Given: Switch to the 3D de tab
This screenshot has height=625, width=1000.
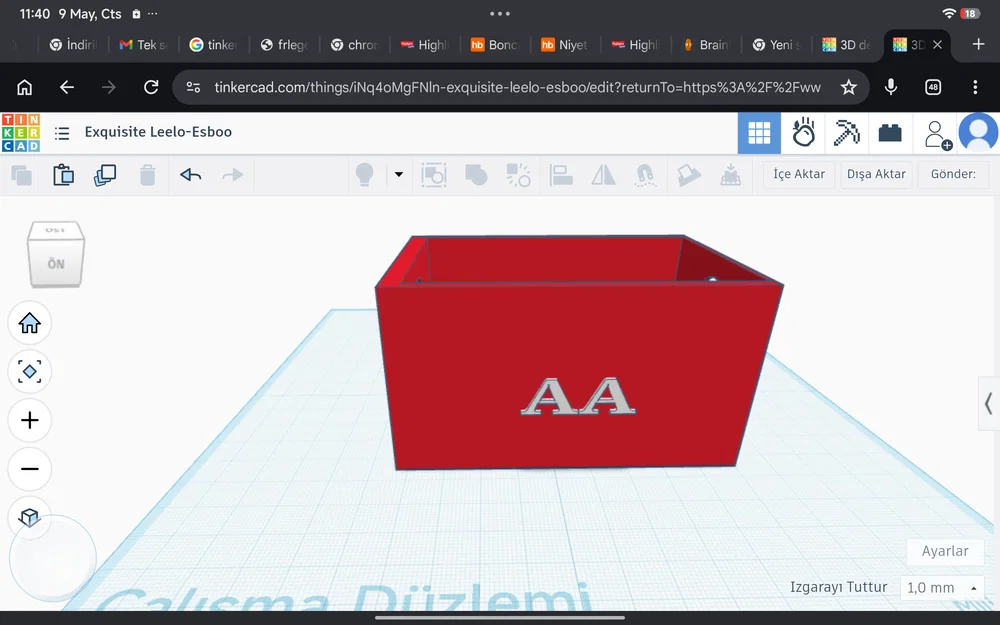Looking at the screenshot, I should (846, 45).
